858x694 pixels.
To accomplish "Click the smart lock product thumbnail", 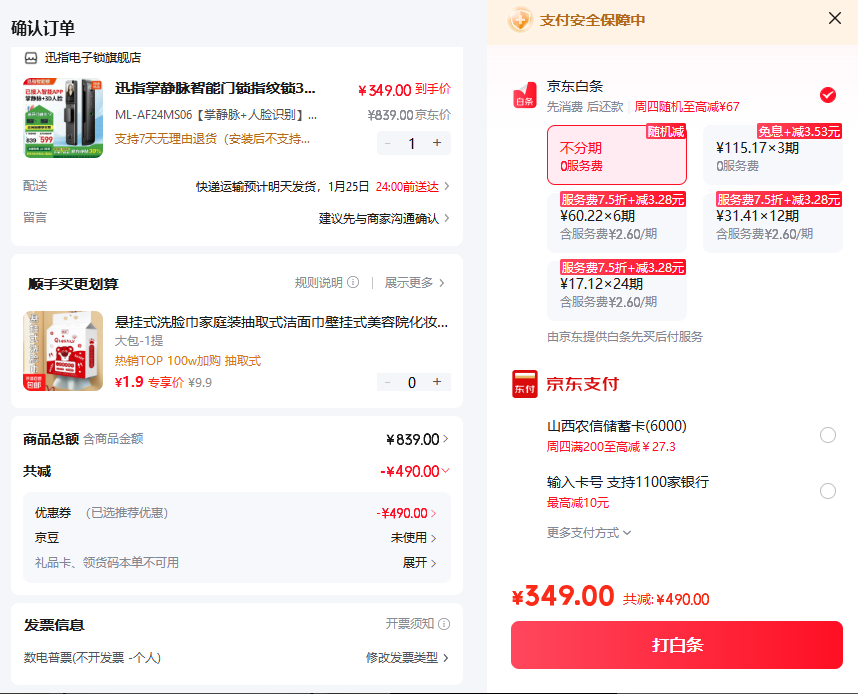I will tap(63, 118).
